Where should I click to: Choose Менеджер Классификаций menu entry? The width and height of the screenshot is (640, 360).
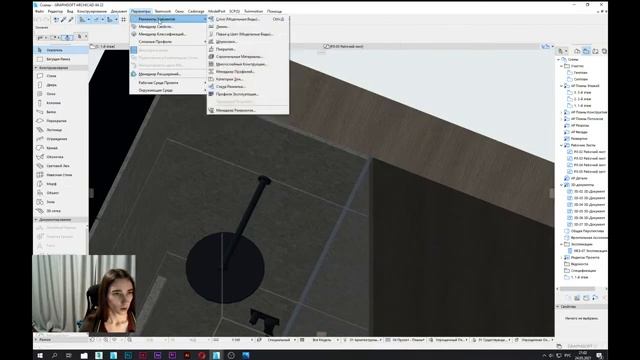(x=168, y=34)
